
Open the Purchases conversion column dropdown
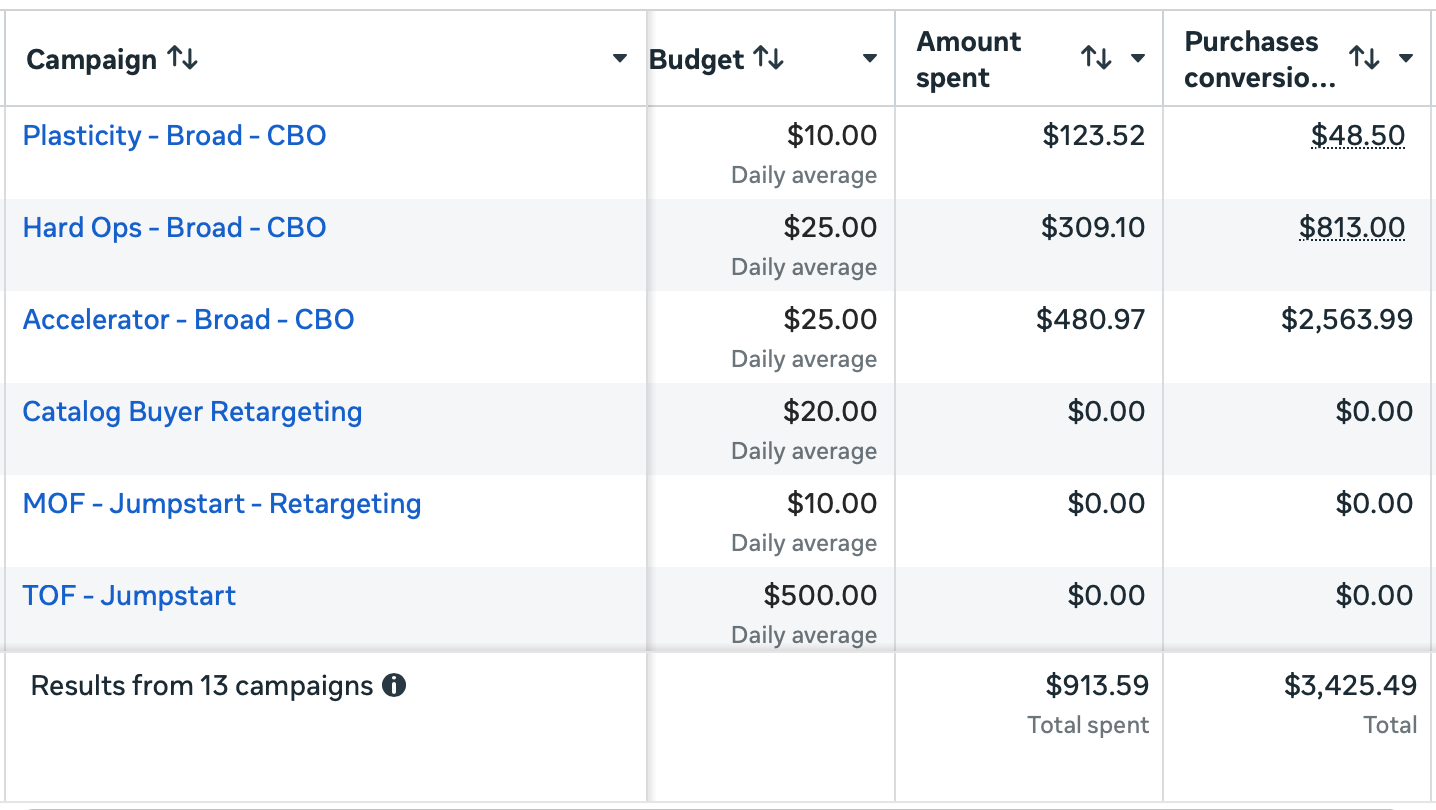1404,58
